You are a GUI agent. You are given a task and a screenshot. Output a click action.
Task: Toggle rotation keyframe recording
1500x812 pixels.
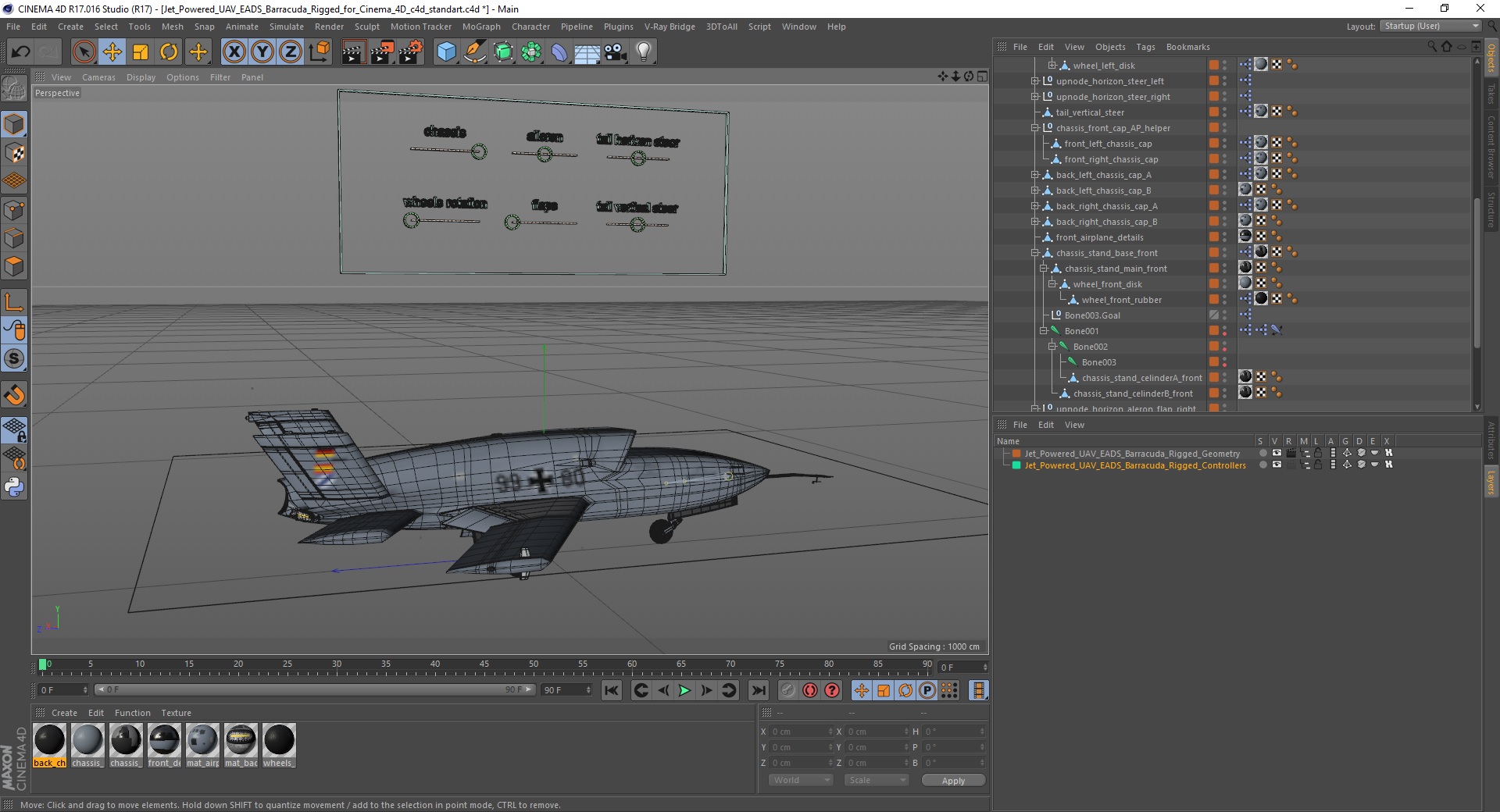tap(905, 690)
